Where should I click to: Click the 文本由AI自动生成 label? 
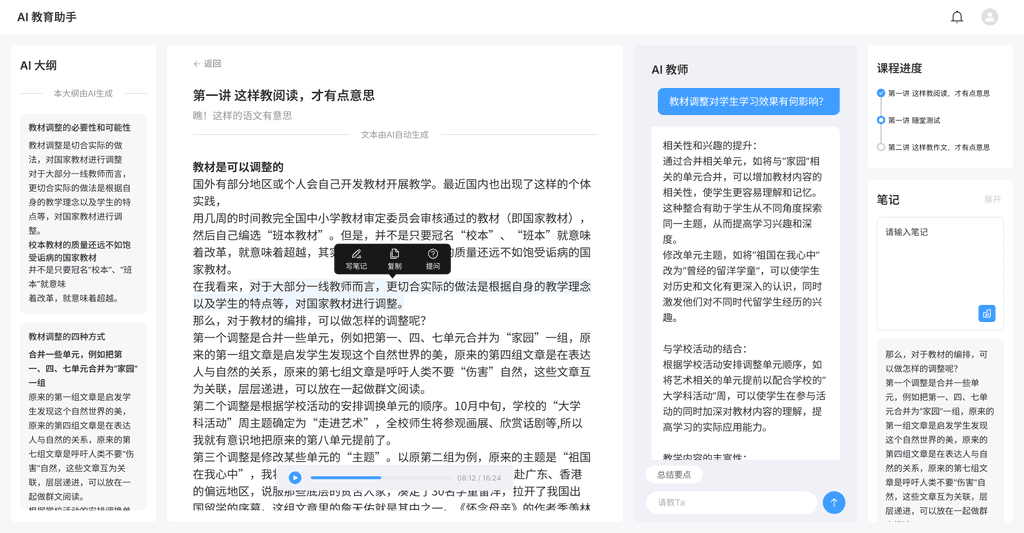(x=394, y=135)
